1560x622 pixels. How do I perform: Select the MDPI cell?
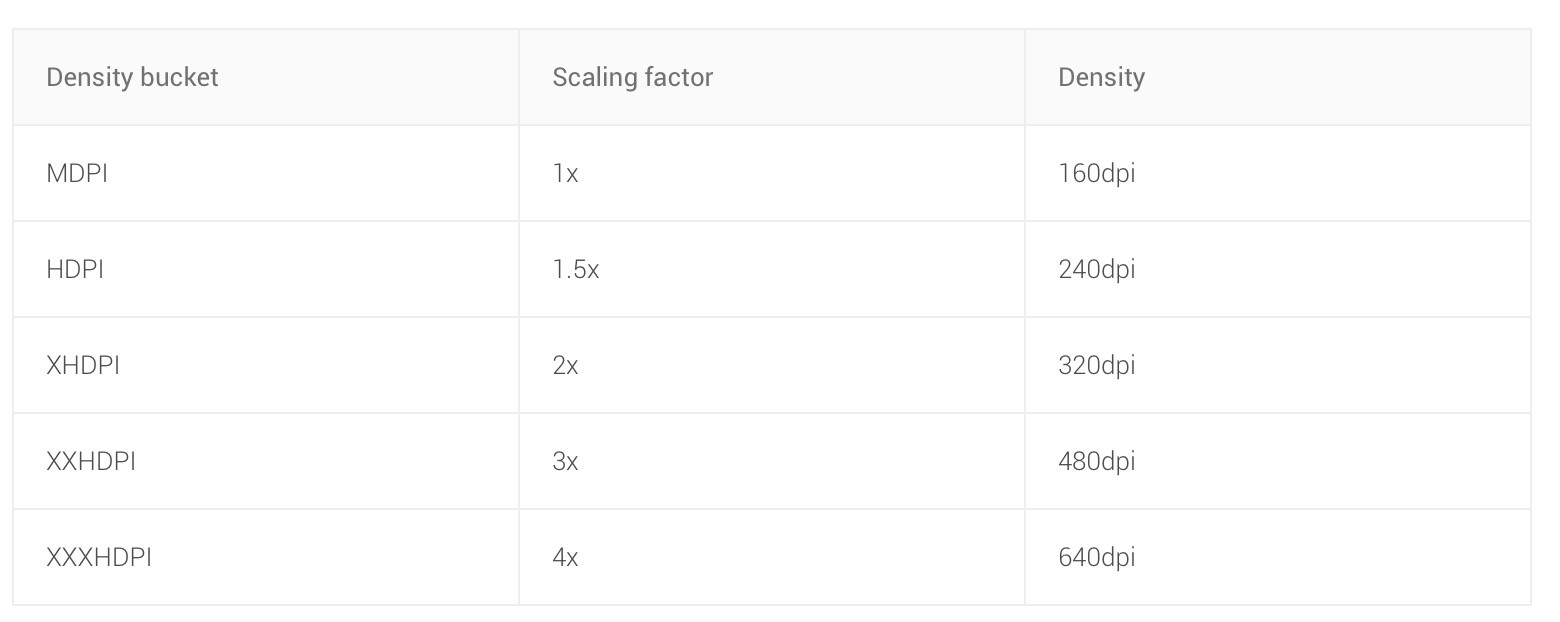(266, 173)
